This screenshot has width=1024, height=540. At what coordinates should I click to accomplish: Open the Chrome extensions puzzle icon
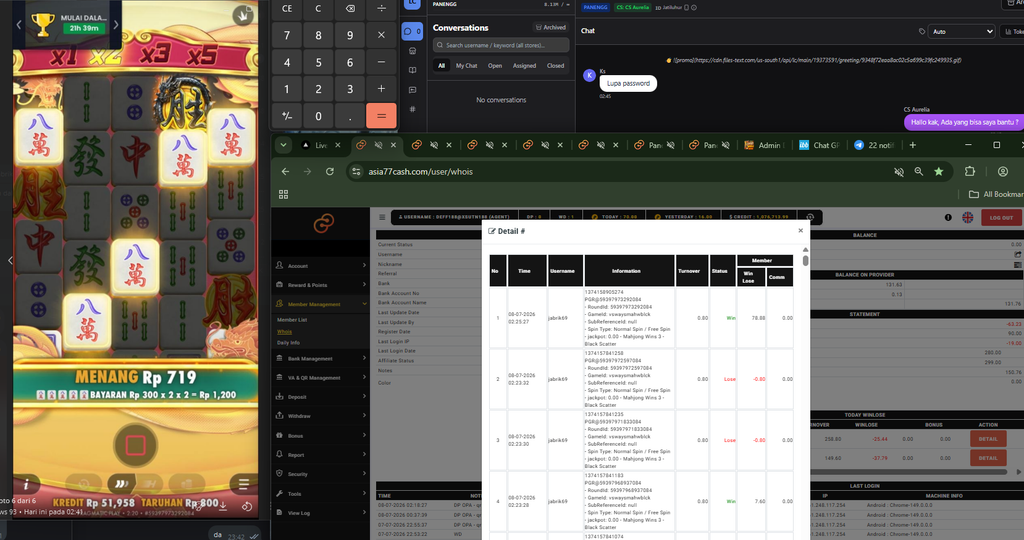(970, 171)
